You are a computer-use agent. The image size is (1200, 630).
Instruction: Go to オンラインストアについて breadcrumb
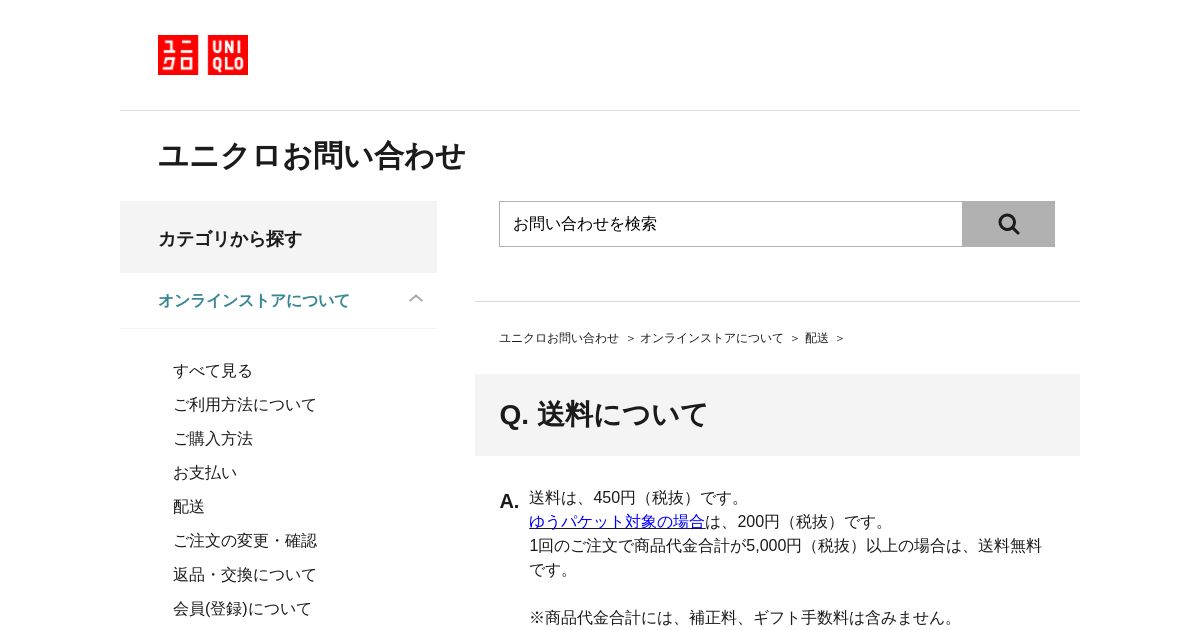(x=712, y=338)
